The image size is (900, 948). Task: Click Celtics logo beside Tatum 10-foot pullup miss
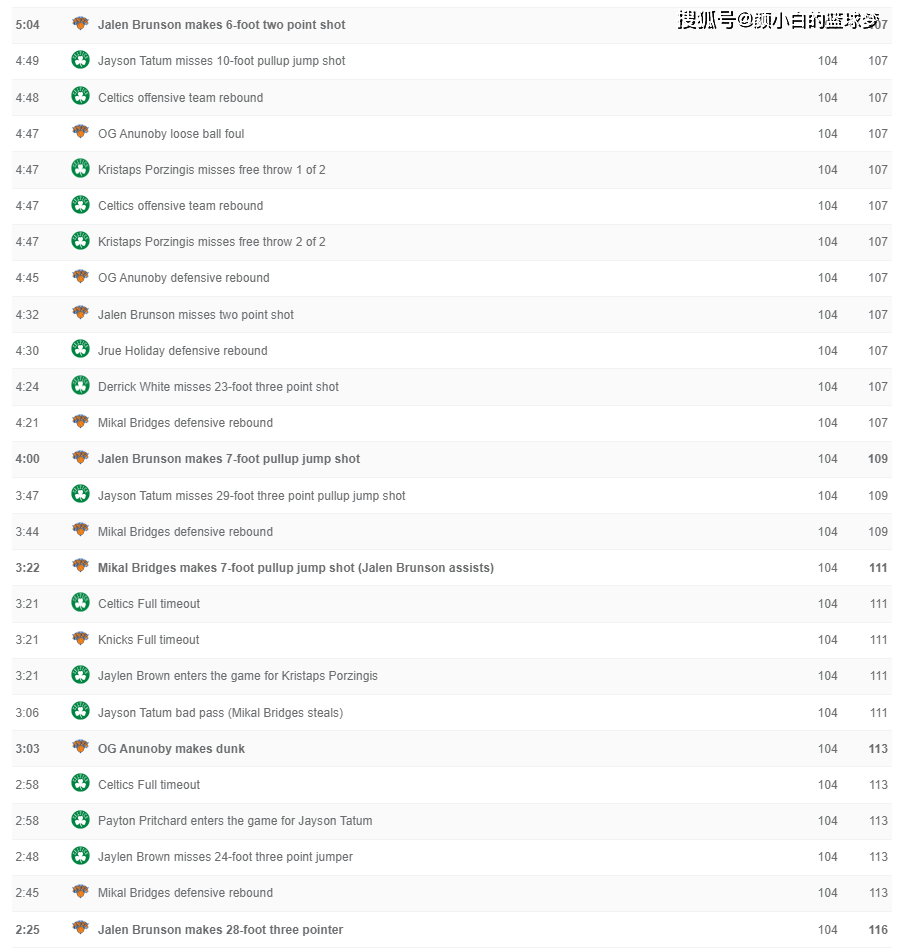coord(80,60)
